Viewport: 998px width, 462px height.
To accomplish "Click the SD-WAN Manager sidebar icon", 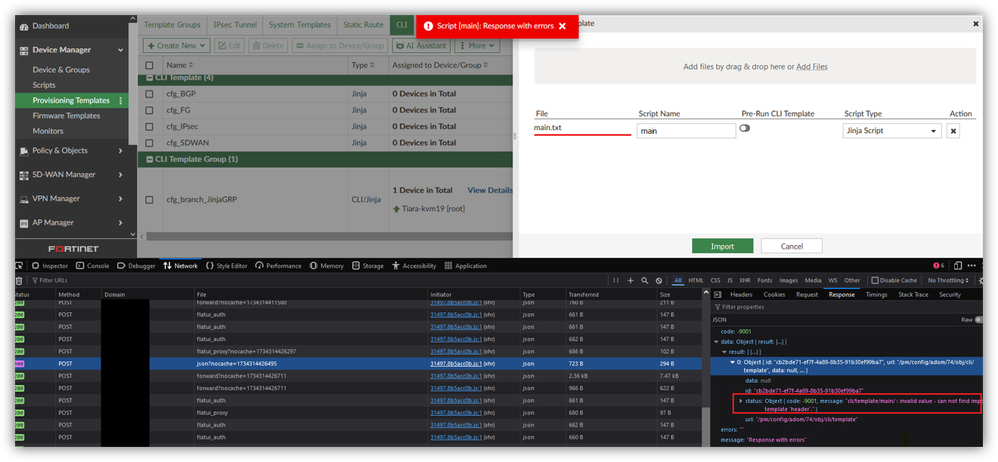I will coord(23,174).
